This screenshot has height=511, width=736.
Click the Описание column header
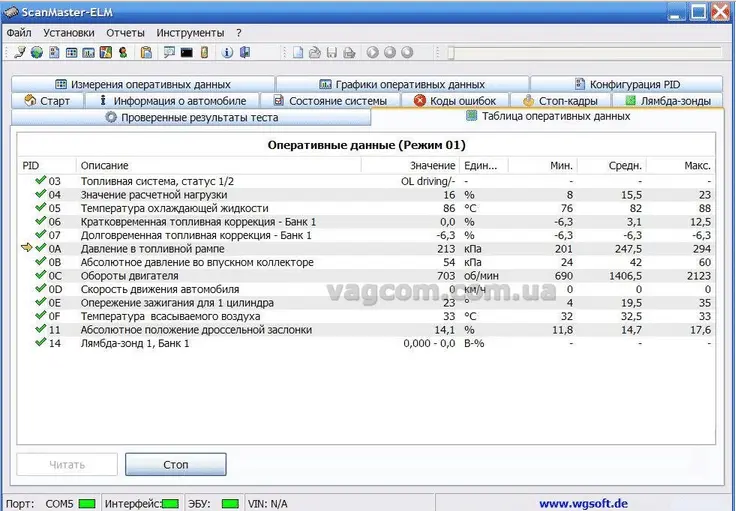click(219, 165)
